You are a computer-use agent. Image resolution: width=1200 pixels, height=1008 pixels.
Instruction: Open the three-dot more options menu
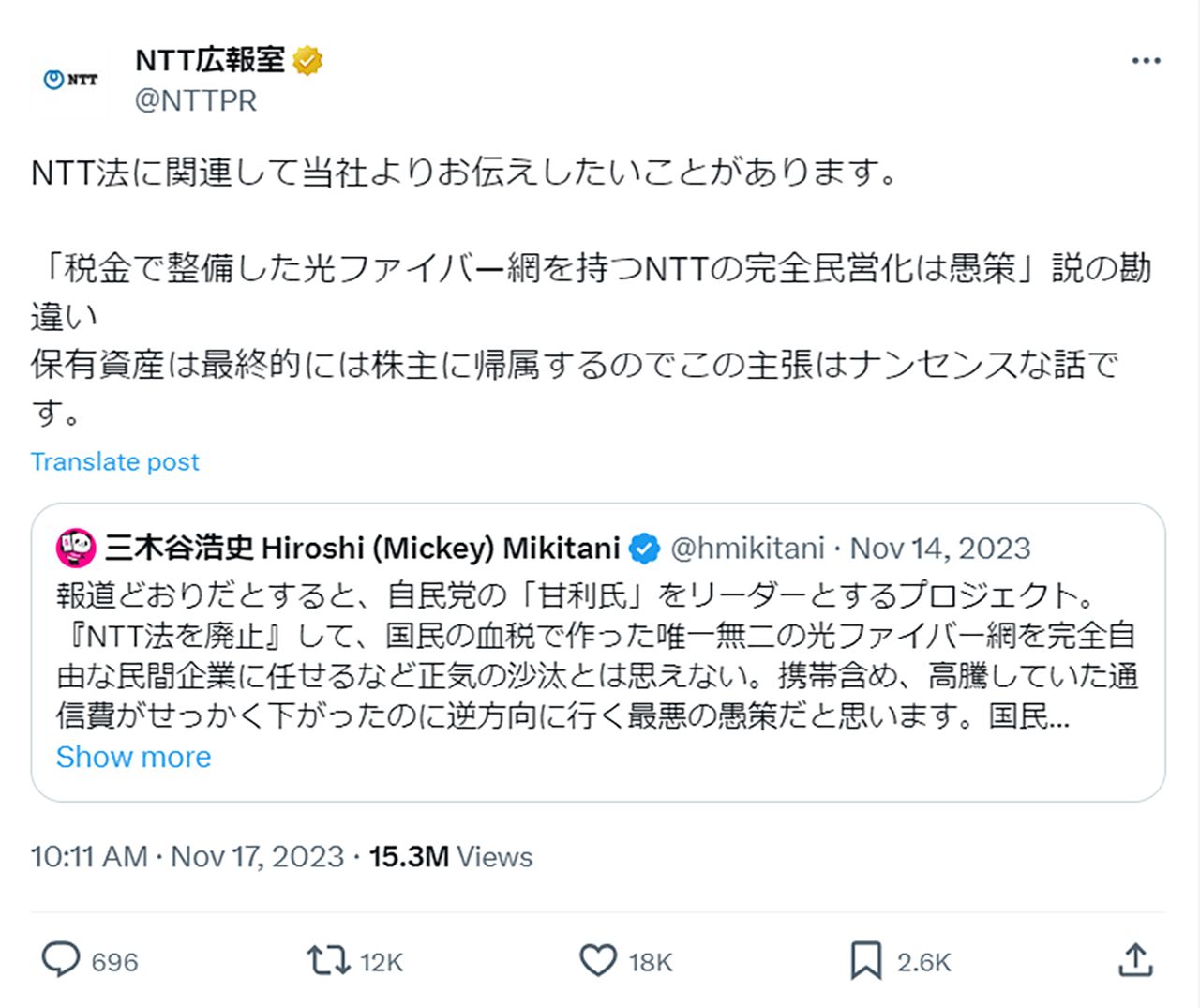tap(1146, 61)
